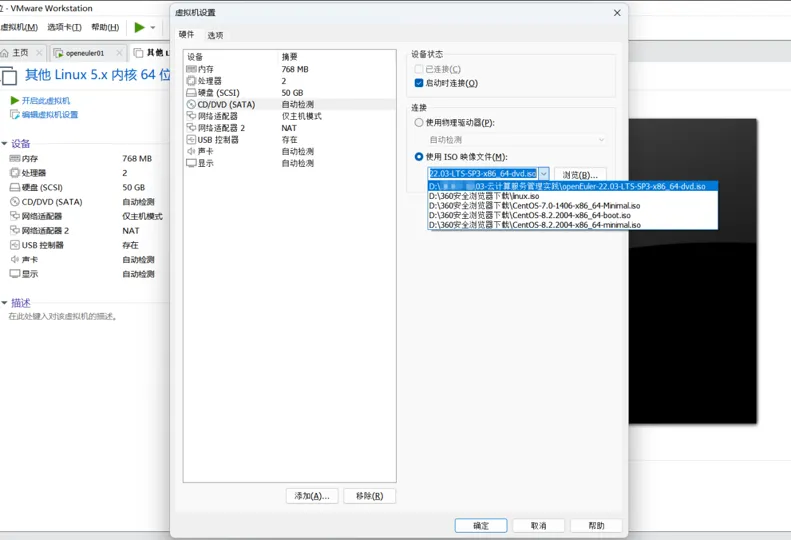Click the 网络适配器 icon in the main window panel
Screen dimensions: 791x540
[x=15, y=216]
